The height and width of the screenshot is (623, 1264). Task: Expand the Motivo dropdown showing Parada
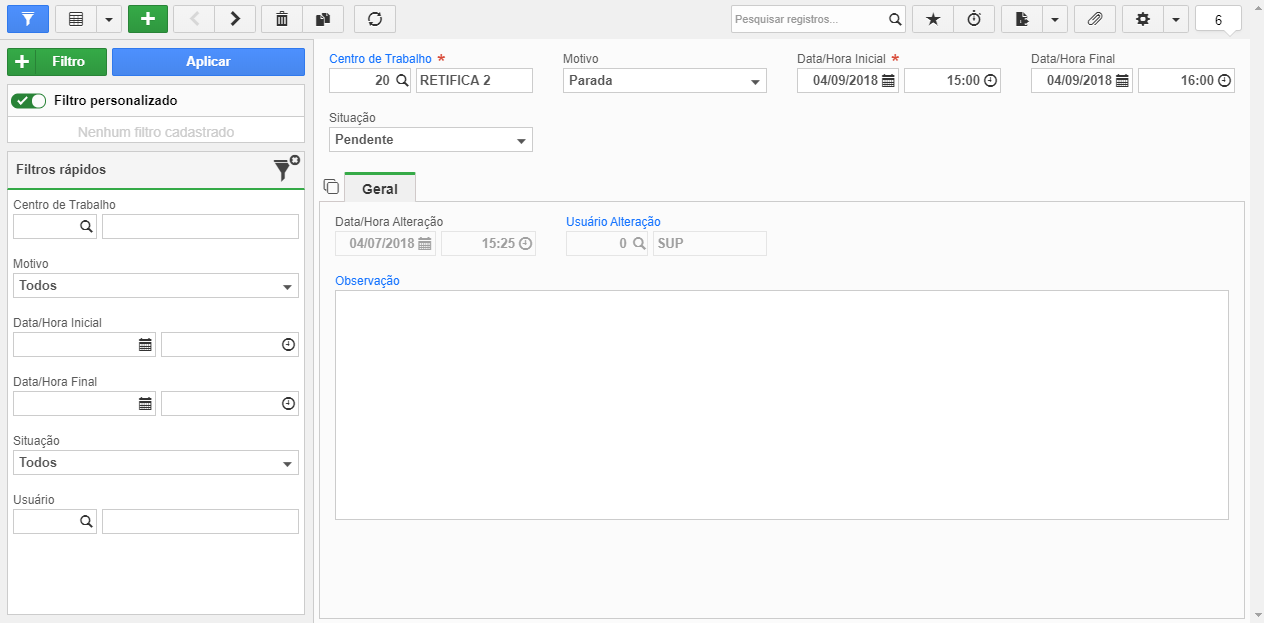665,81
